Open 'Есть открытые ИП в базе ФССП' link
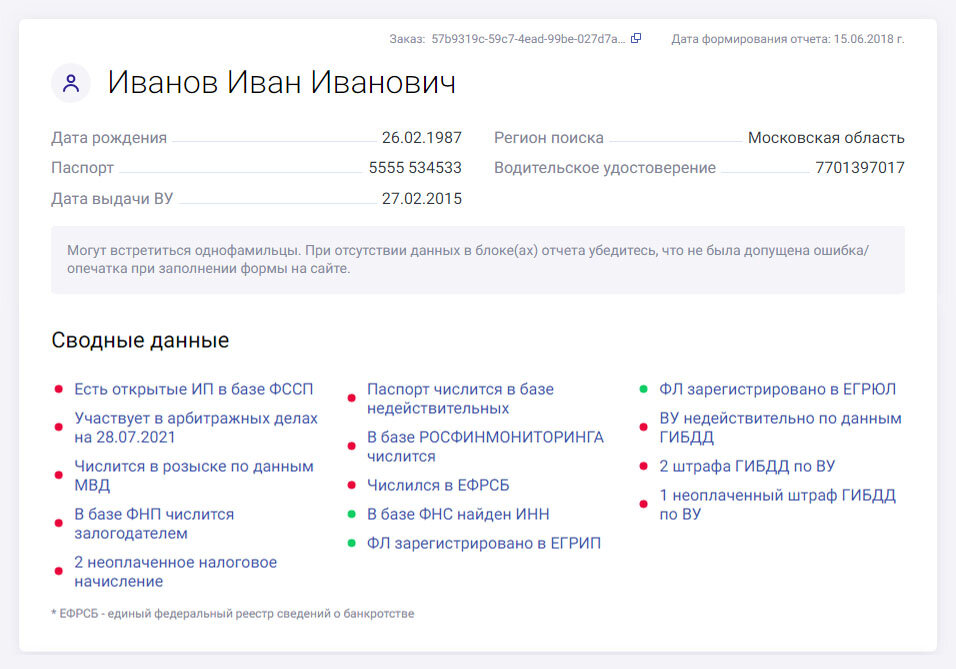Screen dimensions: 956x669 (193, 389)
